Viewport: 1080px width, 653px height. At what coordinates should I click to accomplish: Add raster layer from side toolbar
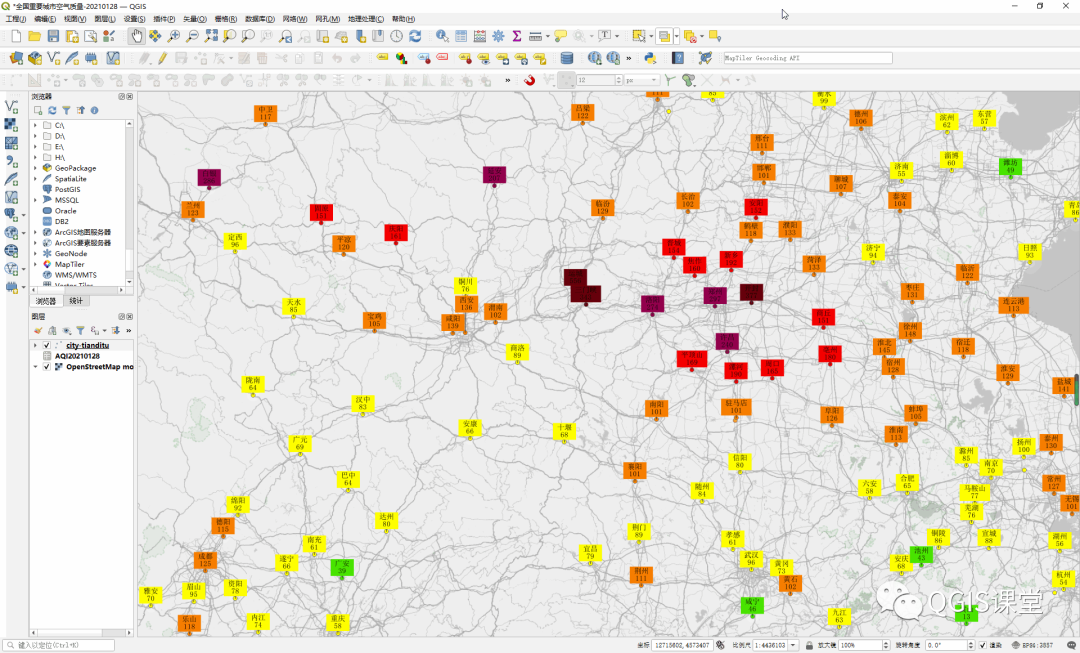click(x=11, y=125)
